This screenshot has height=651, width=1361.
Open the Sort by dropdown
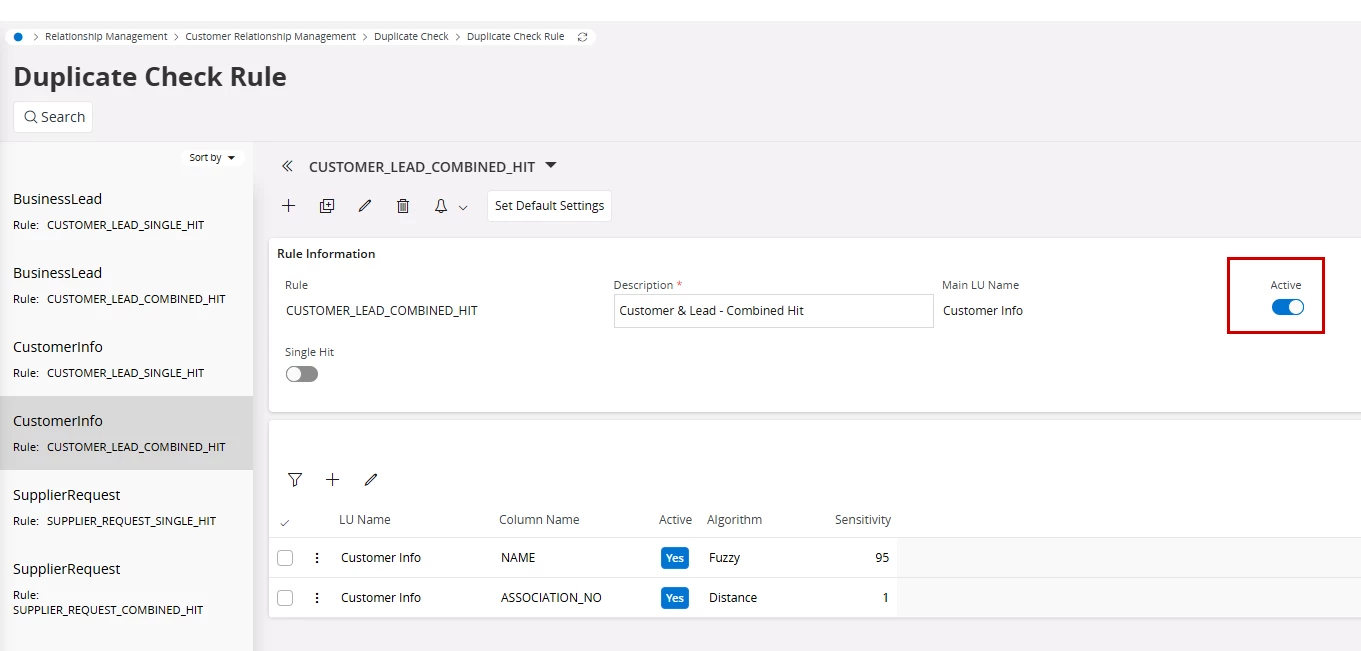212,158
